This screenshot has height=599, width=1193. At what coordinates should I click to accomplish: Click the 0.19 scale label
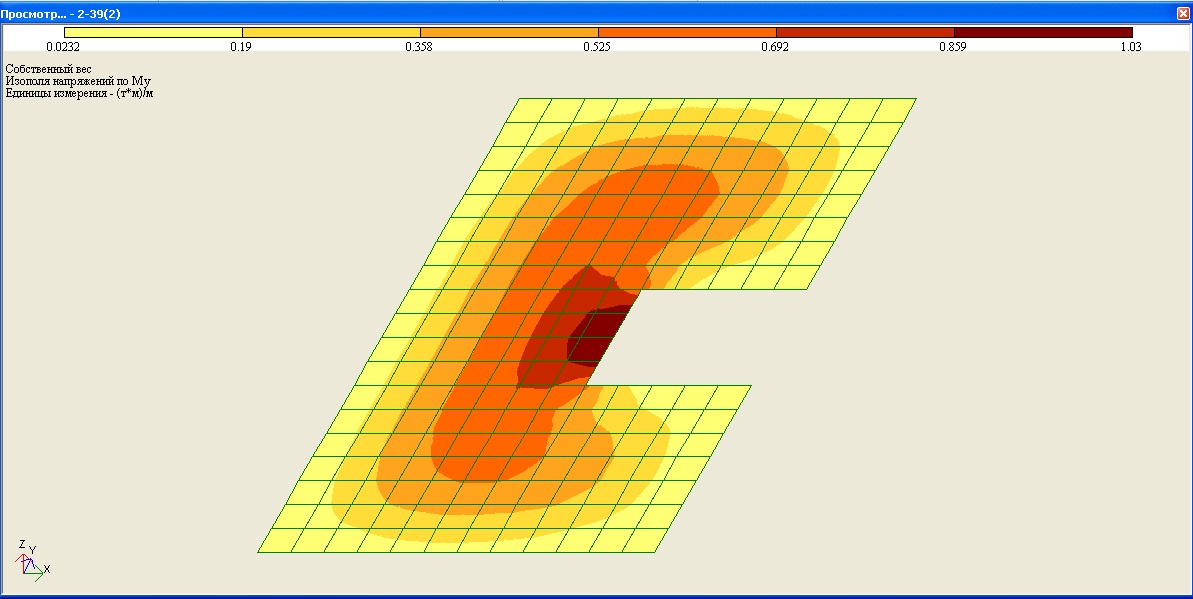240,46
